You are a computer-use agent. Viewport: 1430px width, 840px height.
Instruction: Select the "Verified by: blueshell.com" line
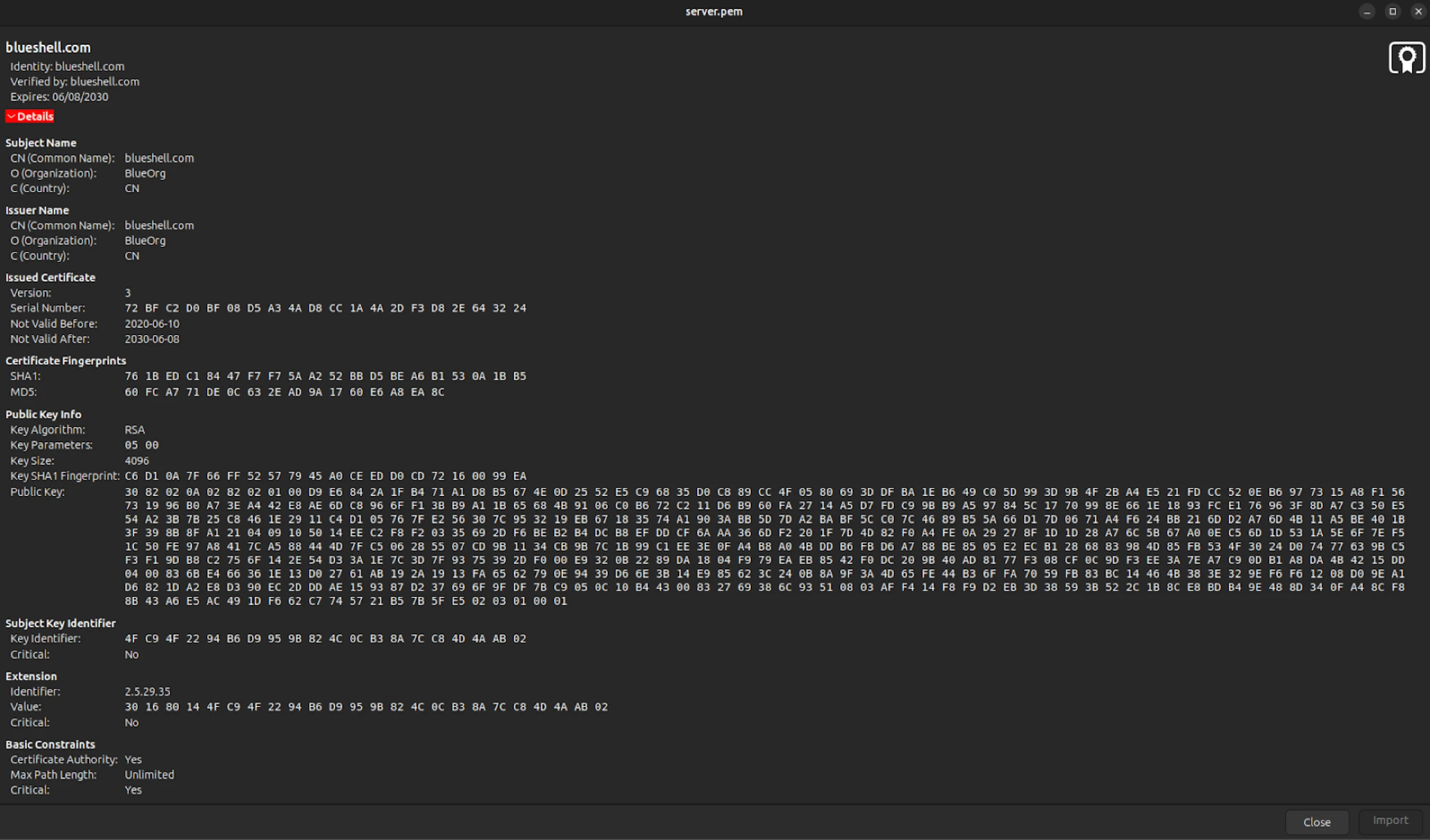pyautogui.click(x=74, y=82)
